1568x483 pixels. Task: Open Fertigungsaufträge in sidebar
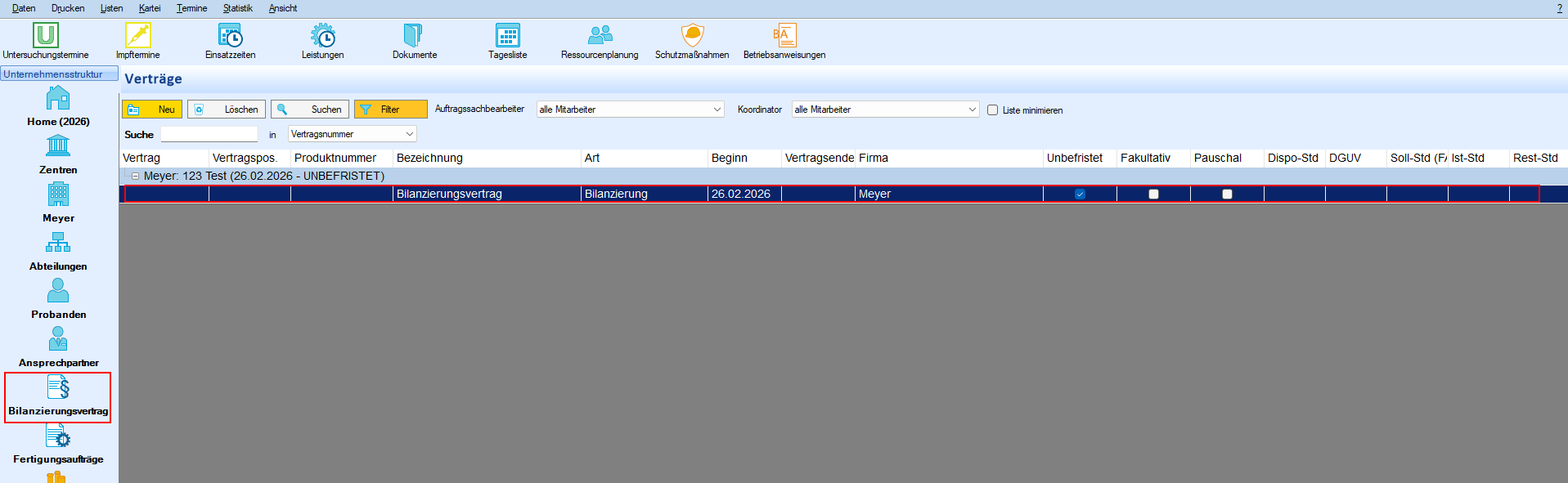(58, 444)
